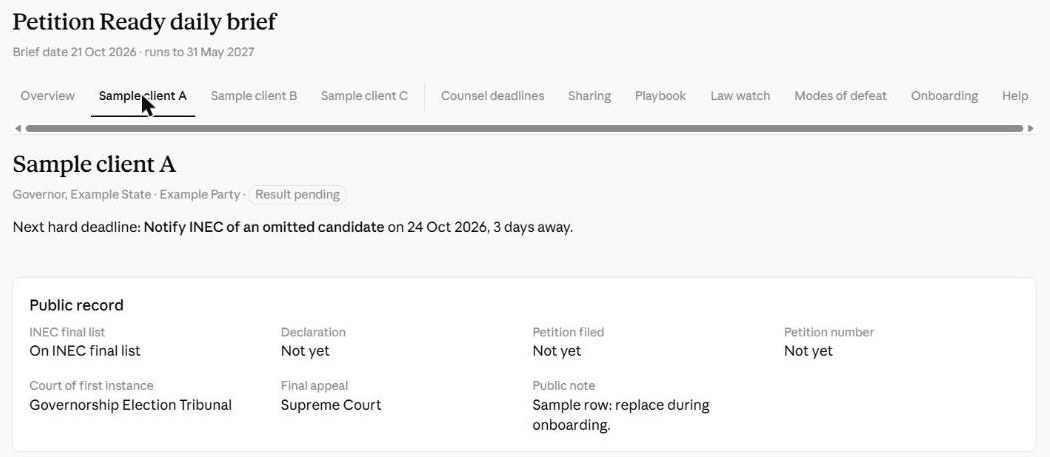
Task: Click 'Notify INEC of an omitted candidate' text
Action: [x=264, y=227]
